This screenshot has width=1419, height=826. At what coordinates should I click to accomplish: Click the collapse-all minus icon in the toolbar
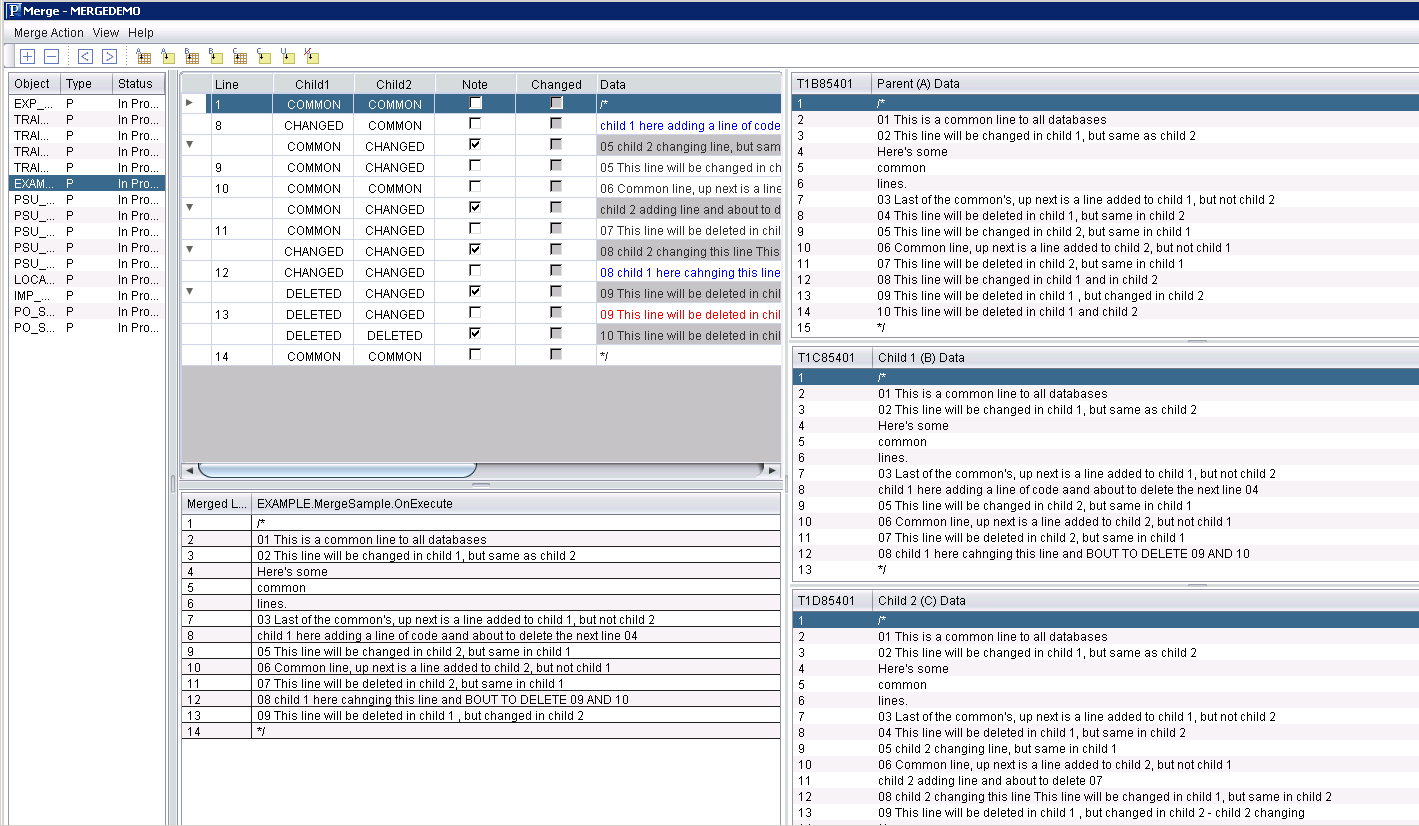[51, 56]
